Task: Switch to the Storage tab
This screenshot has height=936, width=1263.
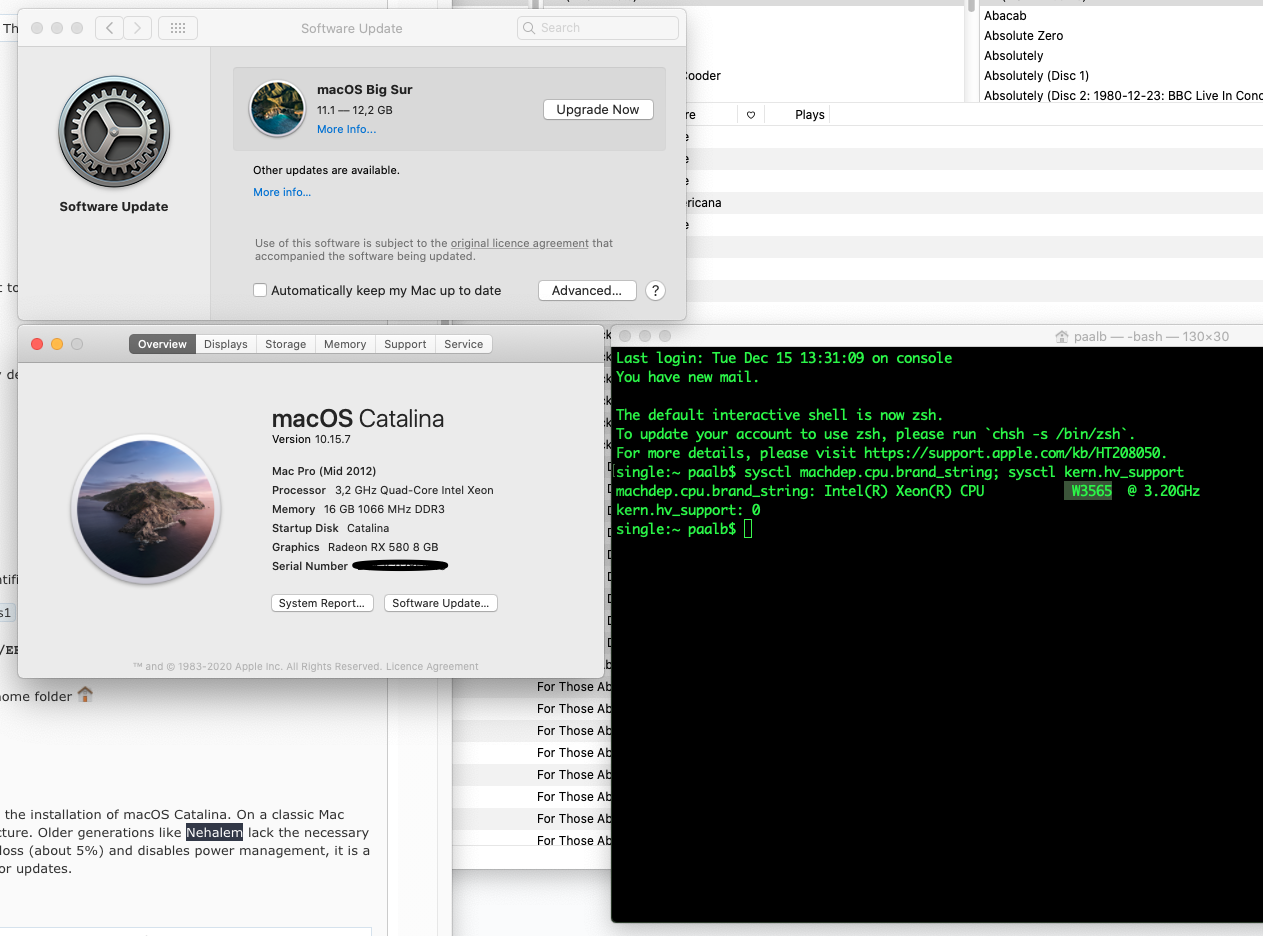Action: 286,344
